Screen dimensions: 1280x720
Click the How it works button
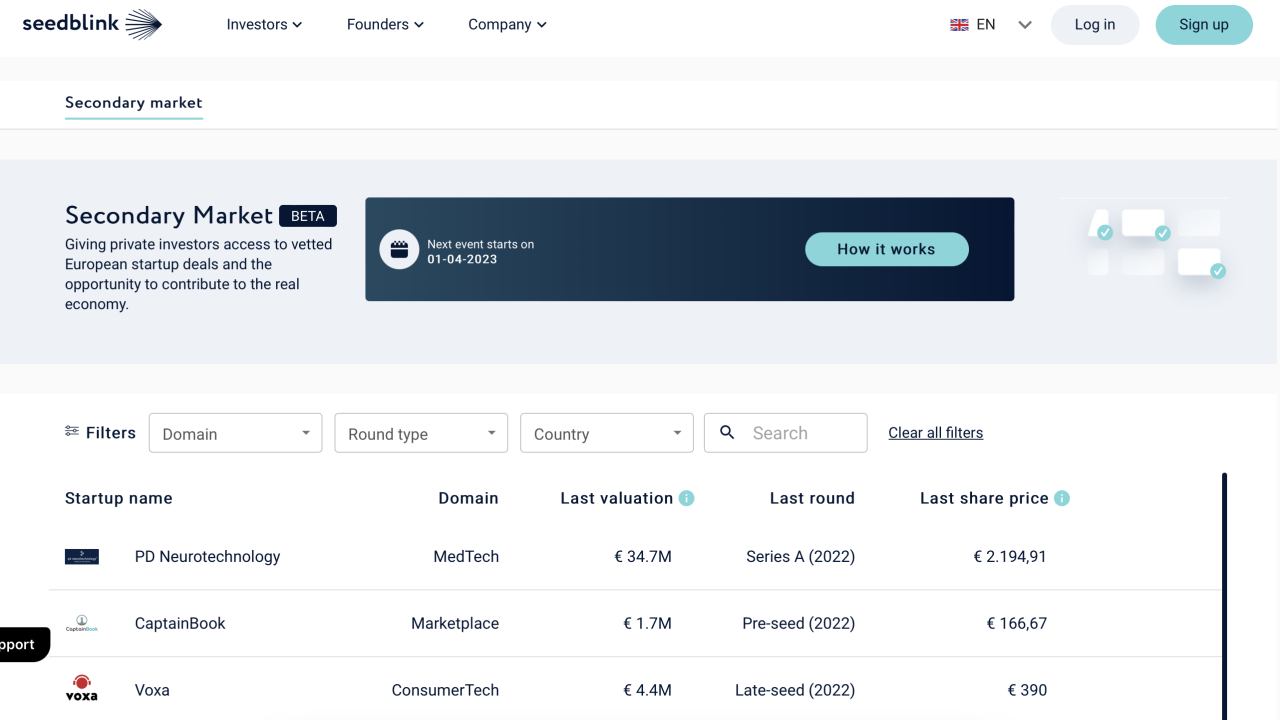(x=886, y=249)
